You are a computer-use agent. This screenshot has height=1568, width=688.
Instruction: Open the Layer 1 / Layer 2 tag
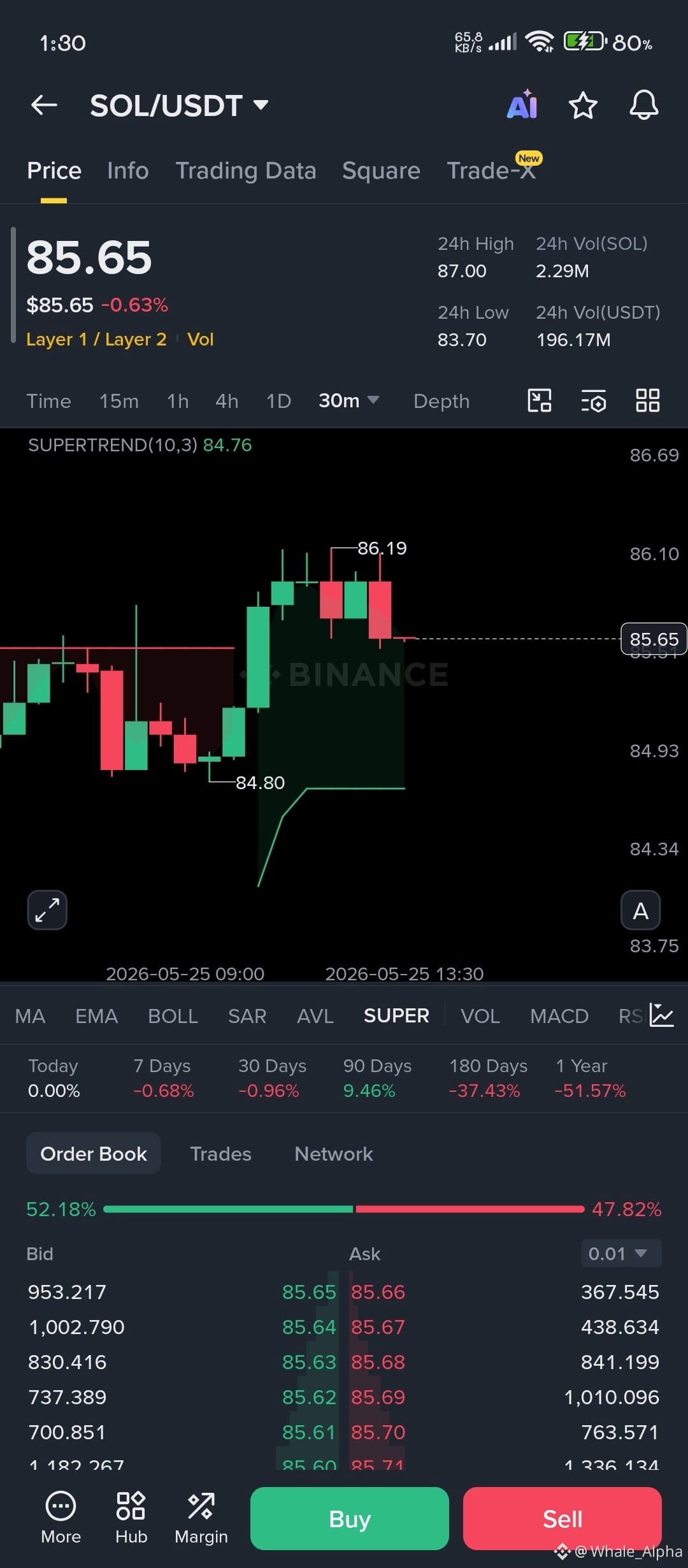pos(96,339)
